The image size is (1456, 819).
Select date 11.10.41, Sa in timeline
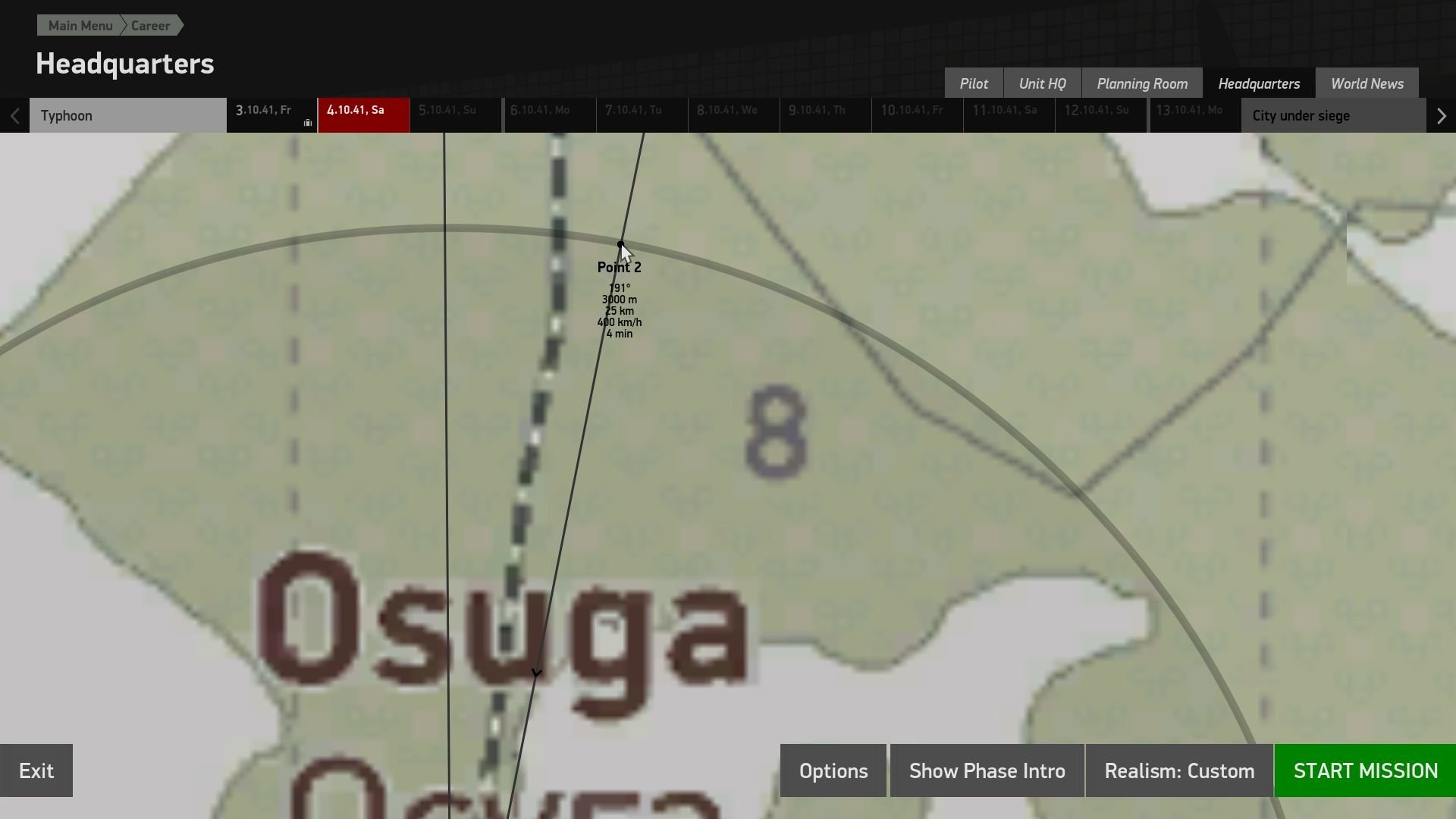[x=1009, y=115]
